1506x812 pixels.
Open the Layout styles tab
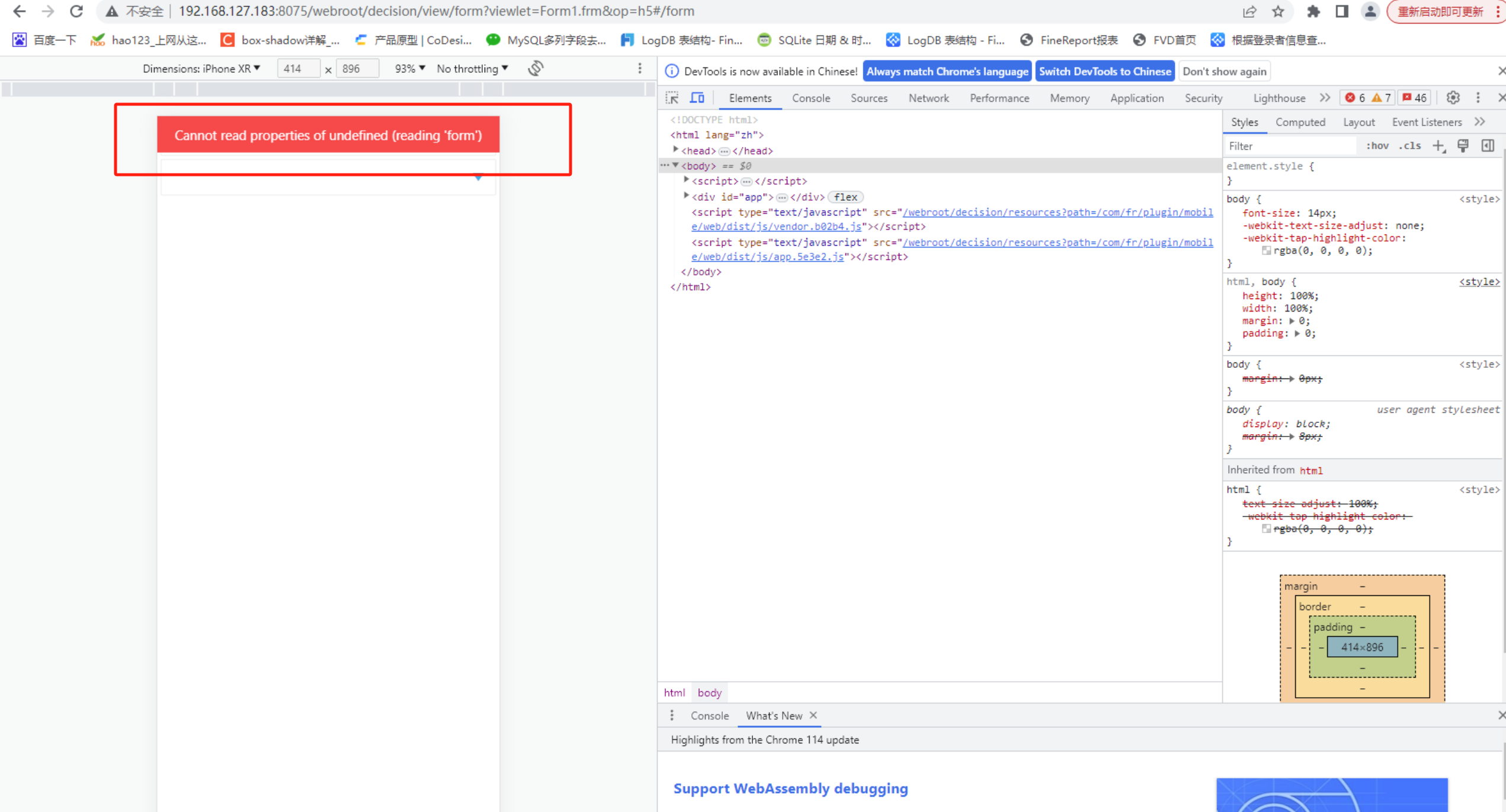(x=1358, y=122)
